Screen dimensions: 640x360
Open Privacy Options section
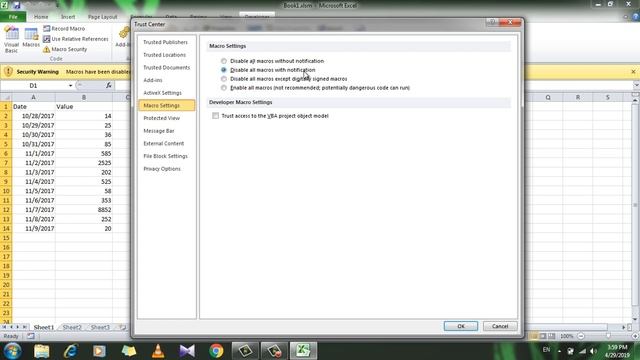[x=162, y=169]
